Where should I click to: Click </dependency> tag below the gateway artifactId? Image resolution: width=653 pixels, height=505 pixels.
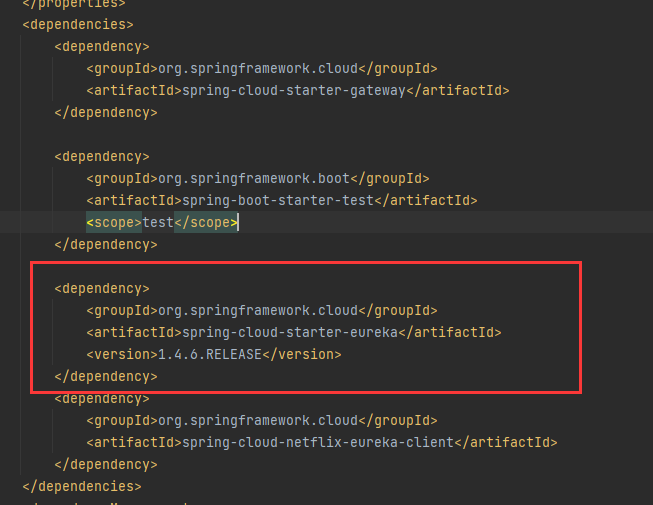coord(106,113)
